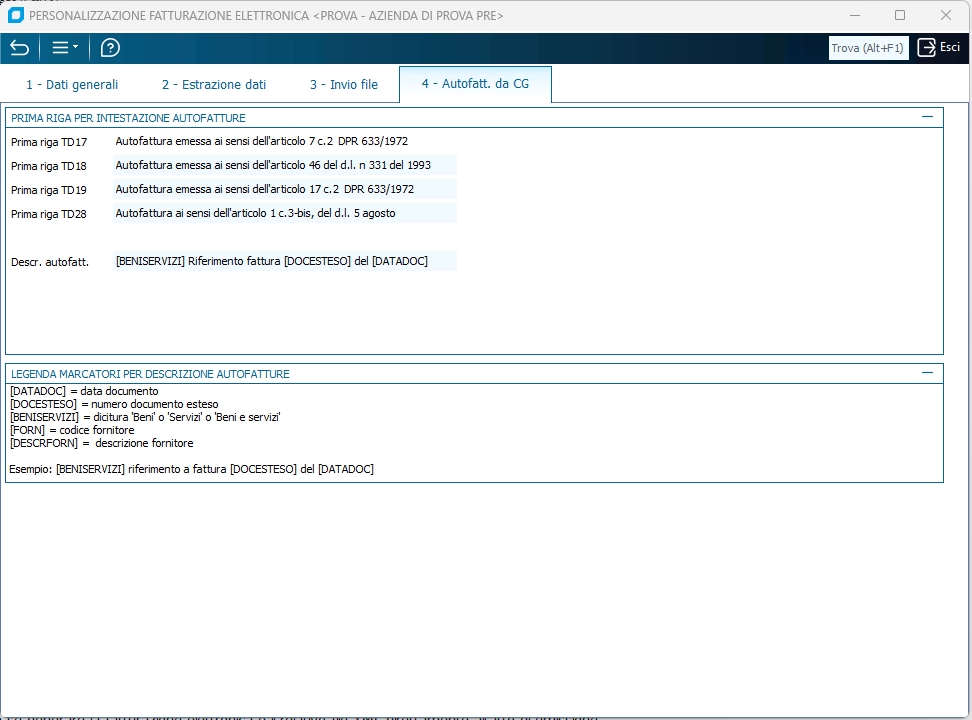Click the label Descr. autofatt.
Viewport: 972px width, 720px height.
click(x=50, y=262)
